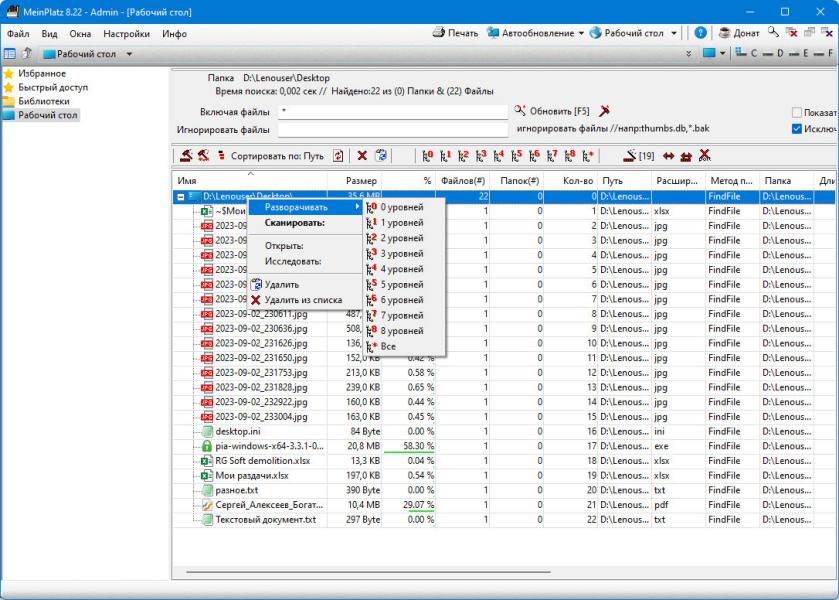Select the pia-windows-x64-3.3.1-0 file row
Screen dimensions: 839x600
point(503,446)
